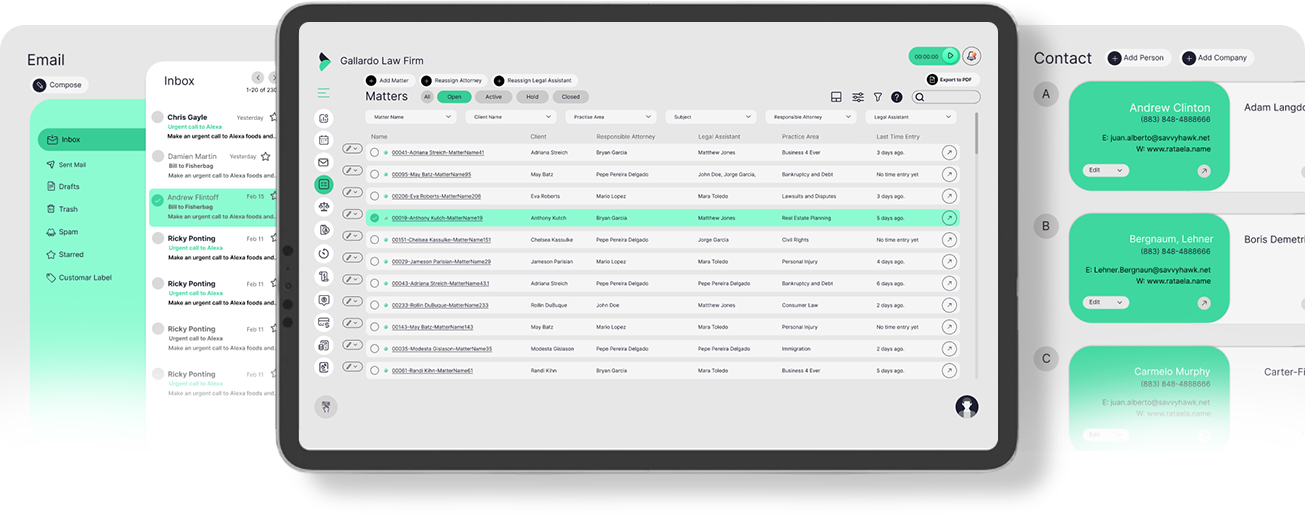The height and width of the screenshot is (515, 1305).
Task: Select checkbox for 00095-May Batz matter
Action: click(x=375, y=174)
